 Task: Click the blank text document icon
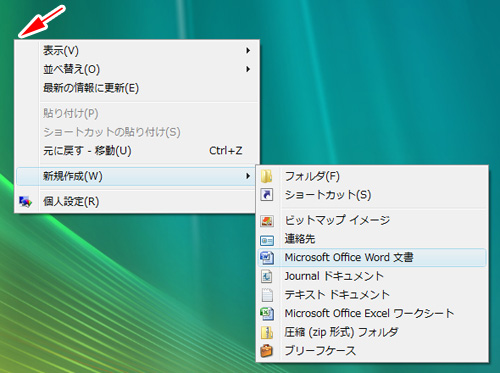coord(267,295)
